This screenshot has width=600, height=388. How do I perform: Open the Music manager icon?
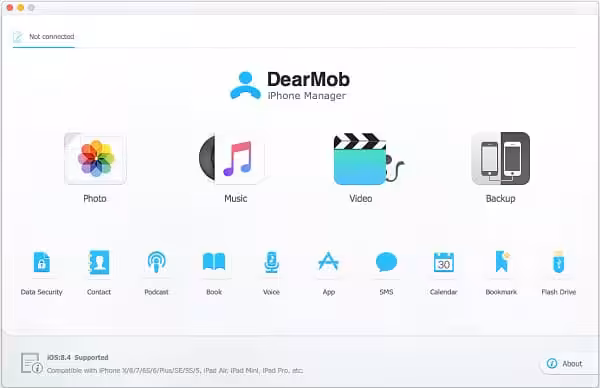233,158
